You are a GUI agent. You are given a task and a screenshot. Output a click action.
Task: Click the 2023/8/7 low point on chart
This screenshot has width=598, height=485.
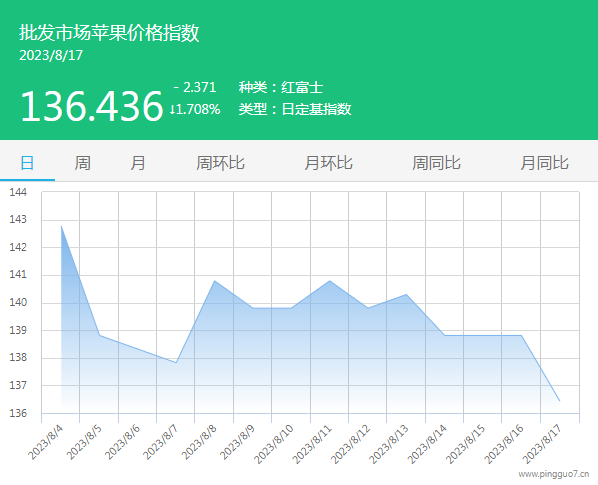click(x=176, y=363)
